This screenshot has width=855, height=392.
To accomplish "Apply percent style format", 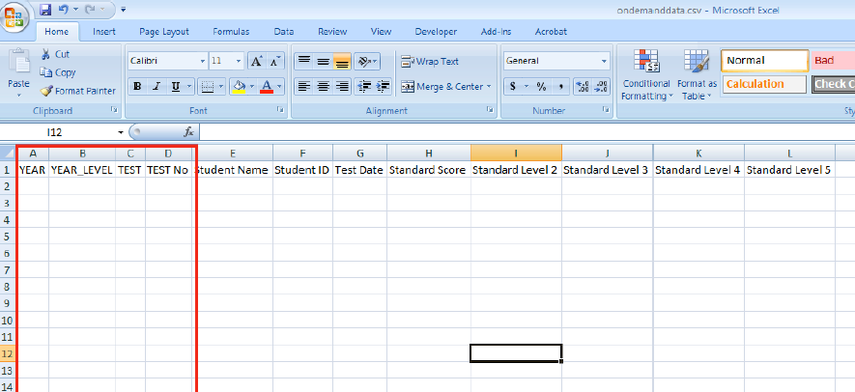I will point(541,86).
